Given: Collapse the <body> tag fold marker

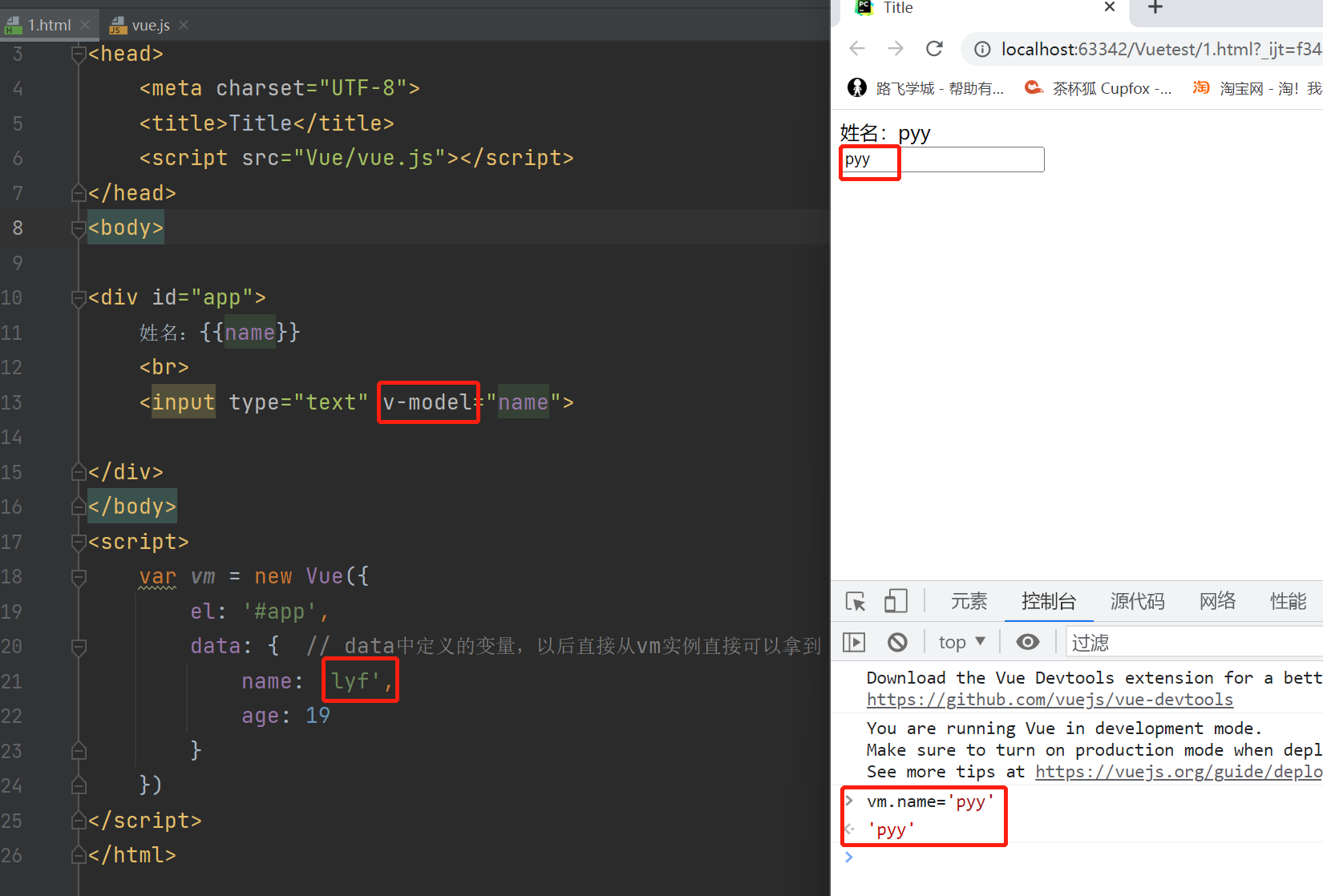Looking at the screenshot, I should (x=79, y=228).
